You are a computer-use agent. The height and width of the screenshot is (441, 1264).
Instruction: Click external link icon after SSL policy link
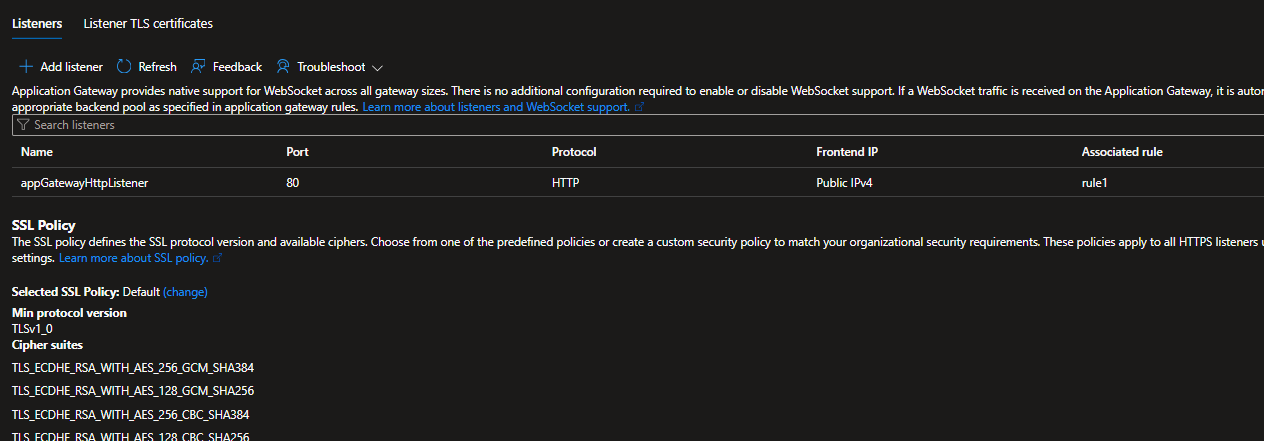point(217,258)
